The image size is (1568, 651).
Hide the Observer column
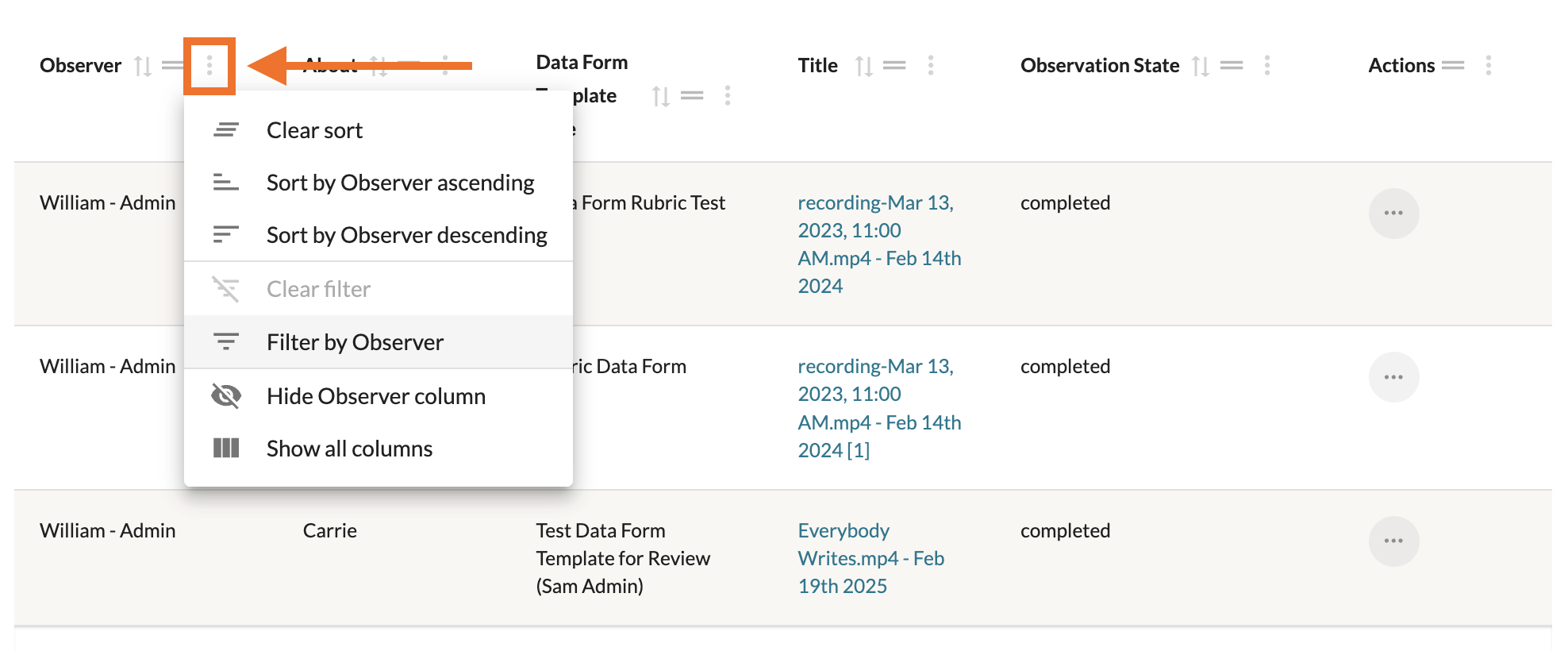[375, 396]
